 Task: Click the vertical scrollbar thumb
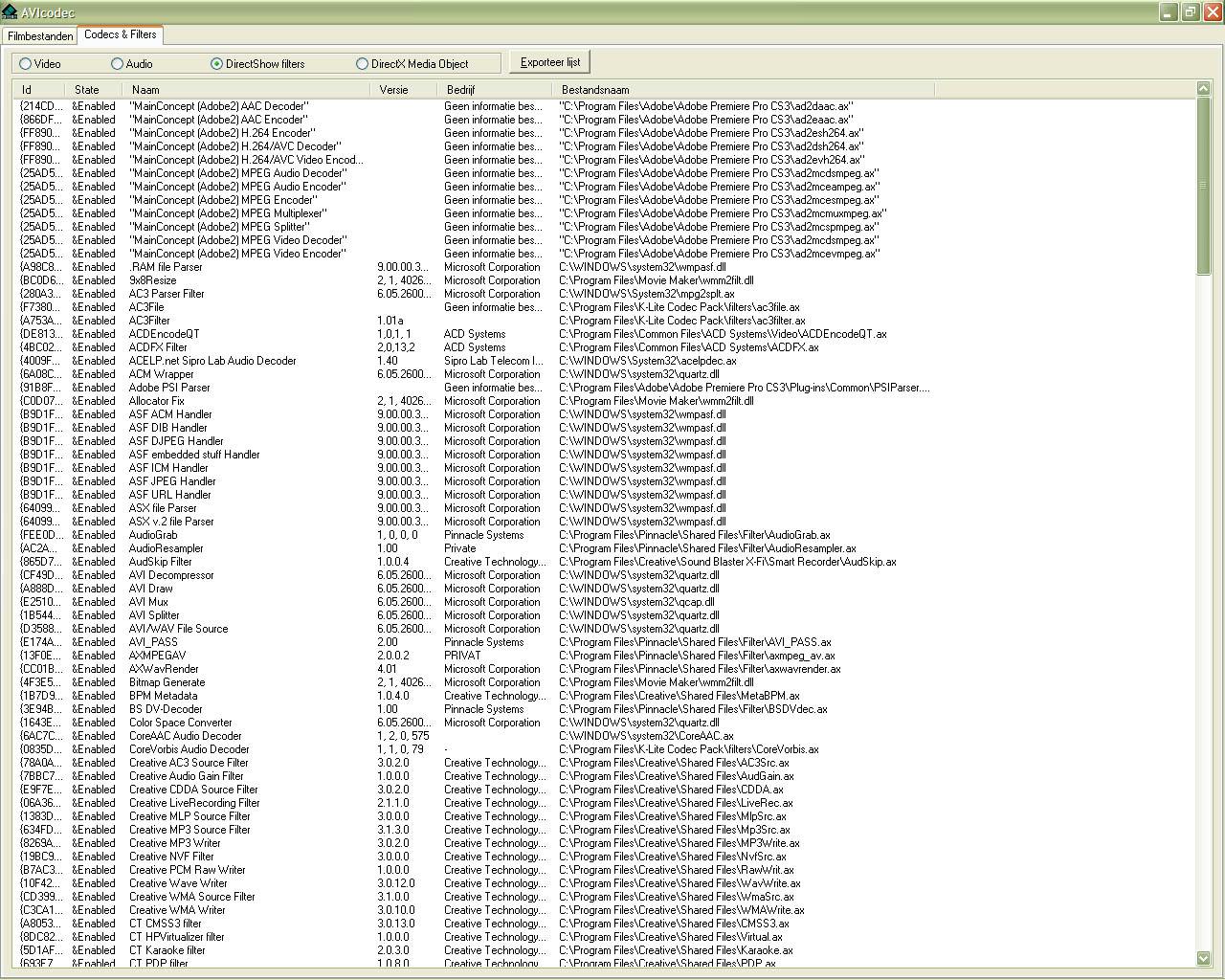(x=1203, y=185)
